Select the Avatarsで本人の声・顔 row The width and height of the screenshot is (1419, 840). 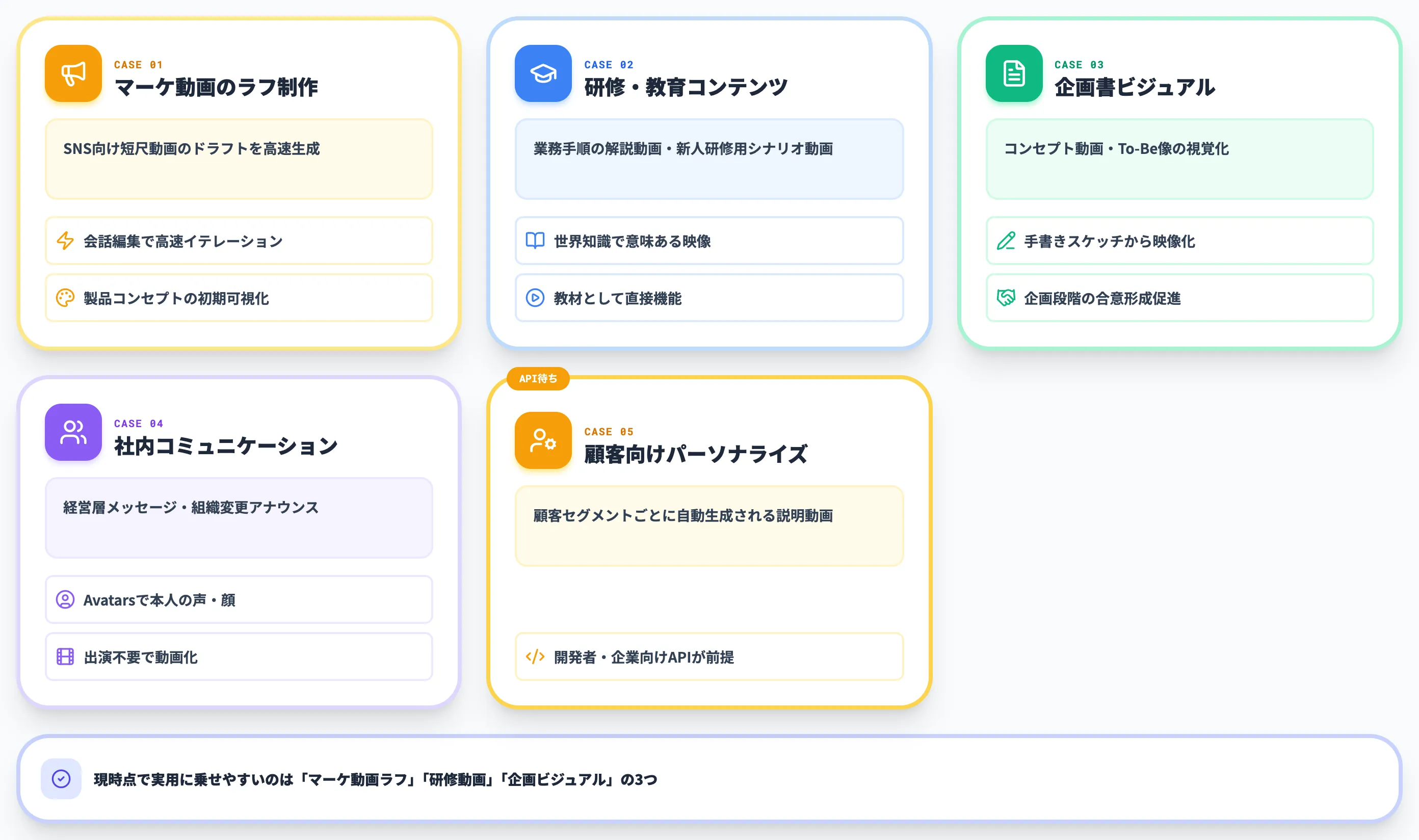pyautogui.click(x=239, y=599)
